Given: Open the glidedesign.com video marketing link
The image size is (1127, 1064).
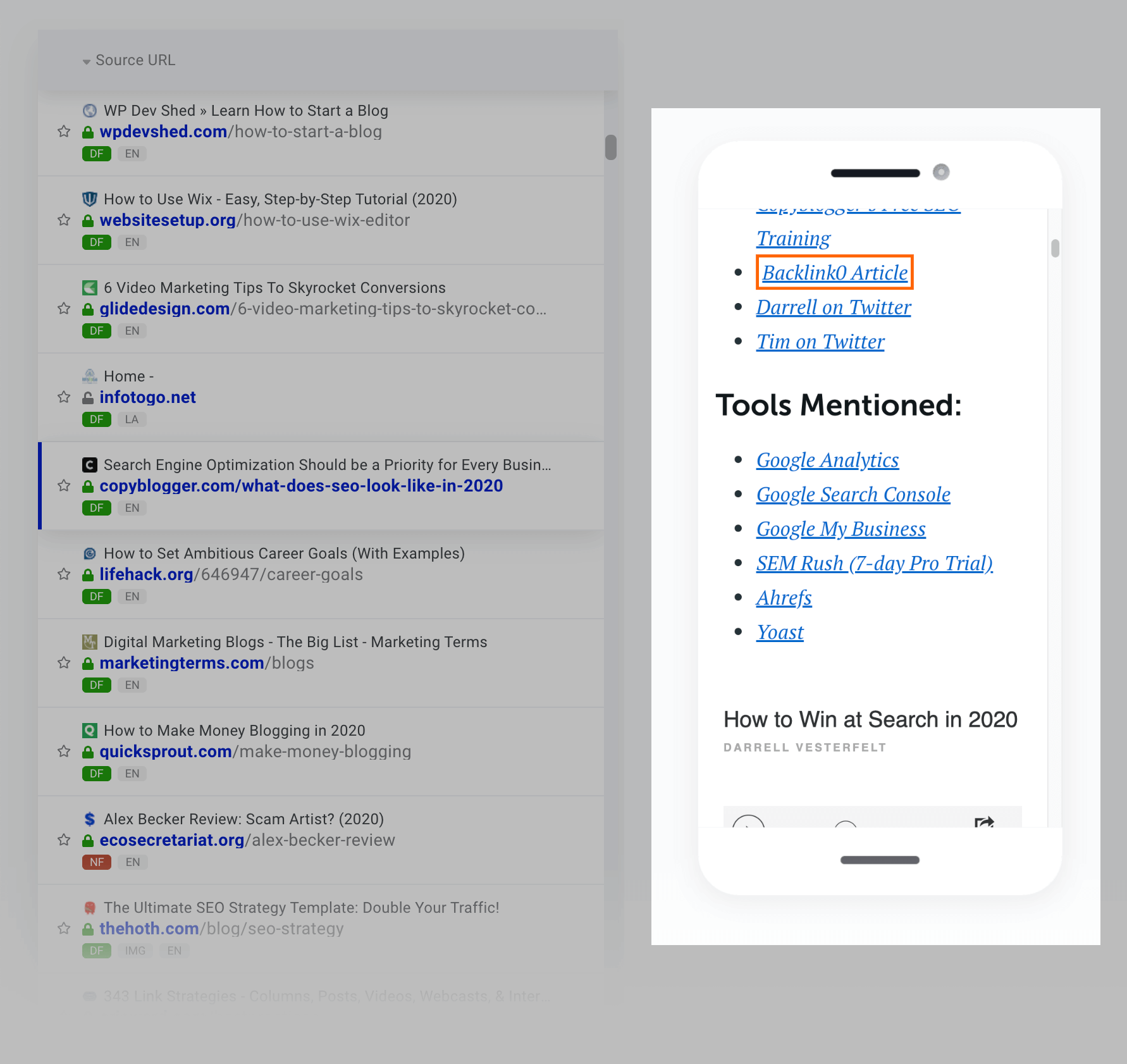Looking at the screenshot, I should (323, 309).
